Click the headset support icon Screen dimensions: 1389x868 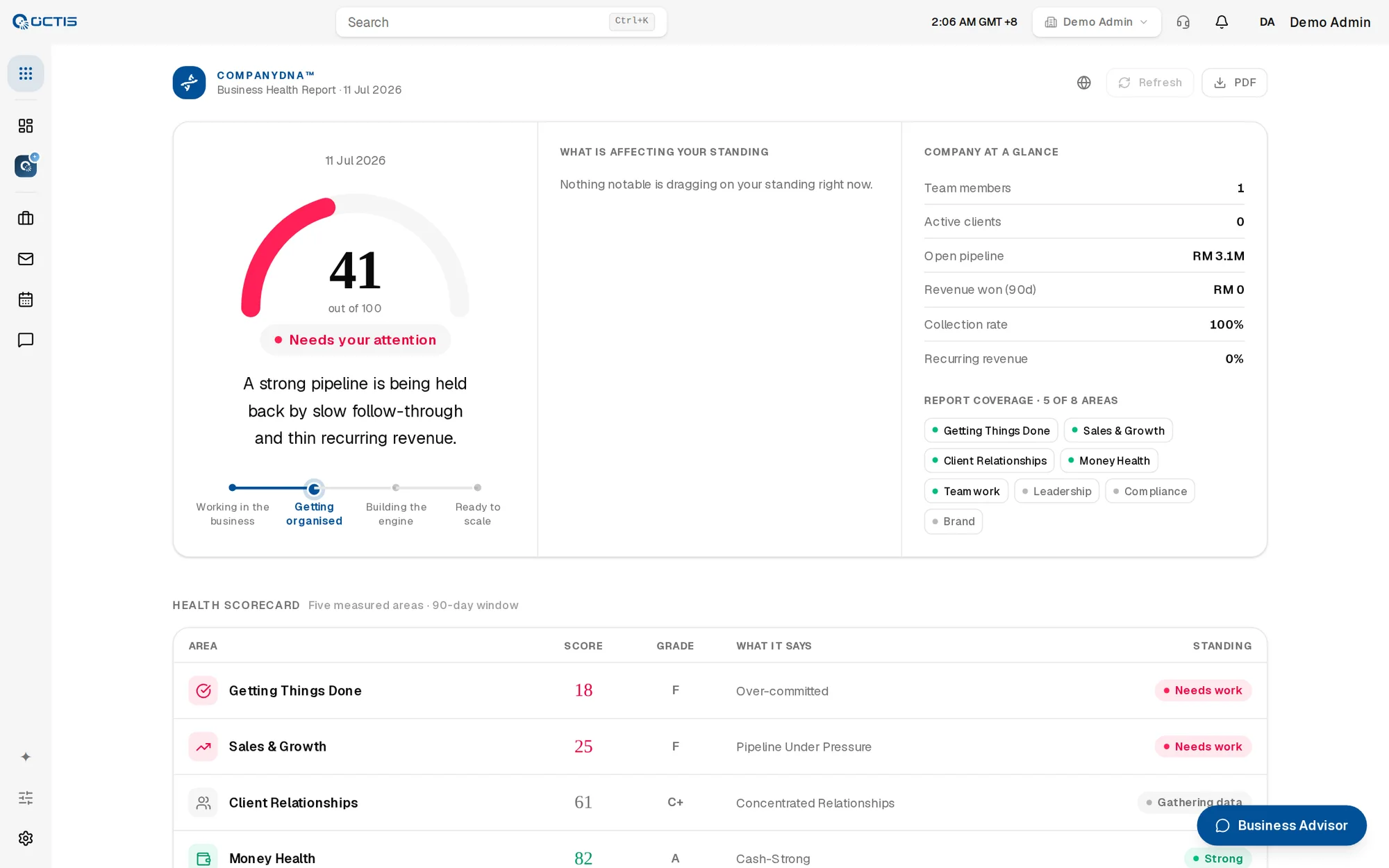[x=1183, y=22]
